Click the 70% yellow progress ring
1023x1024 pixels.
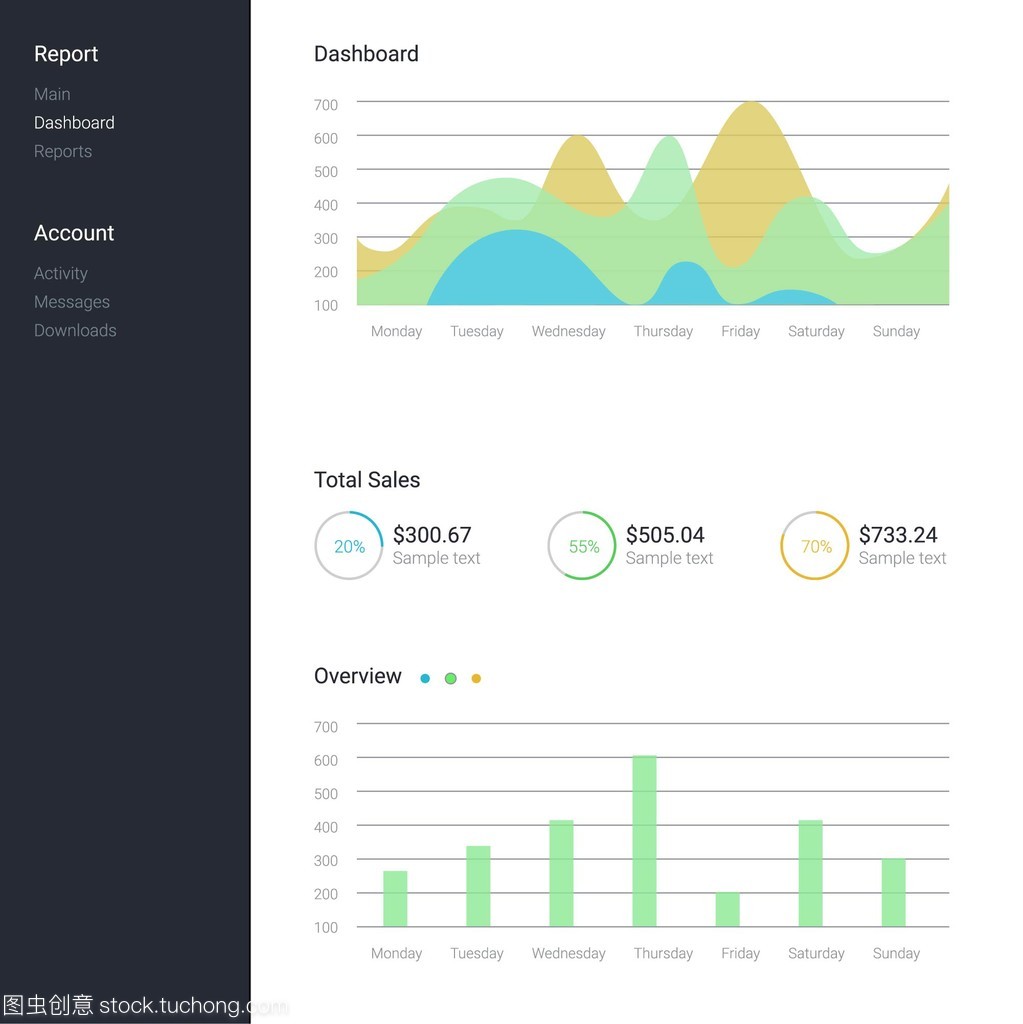click(x=815, y=546)
